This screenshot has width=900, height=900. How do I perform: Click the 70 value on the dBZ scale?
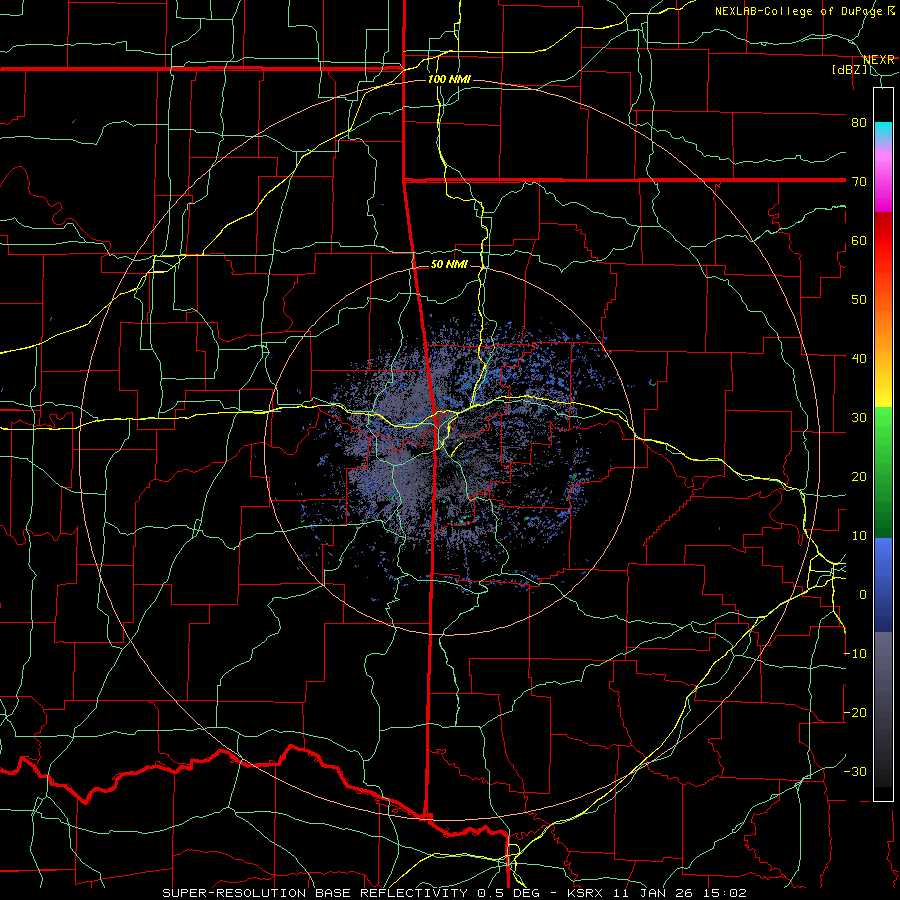coord(859,181)
